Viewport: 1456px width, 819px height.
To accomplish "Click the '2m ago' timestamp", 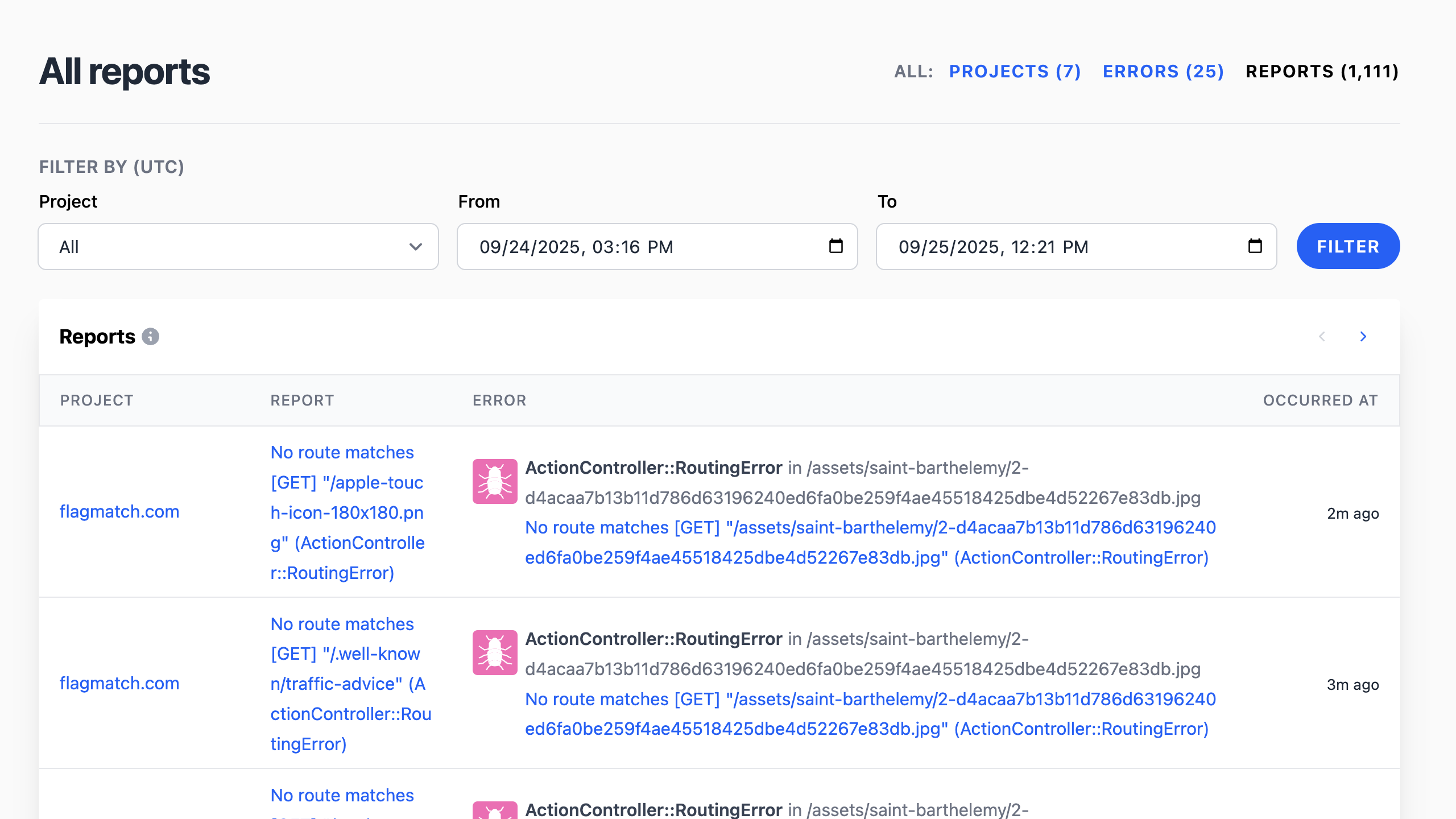I will 1352,514.
